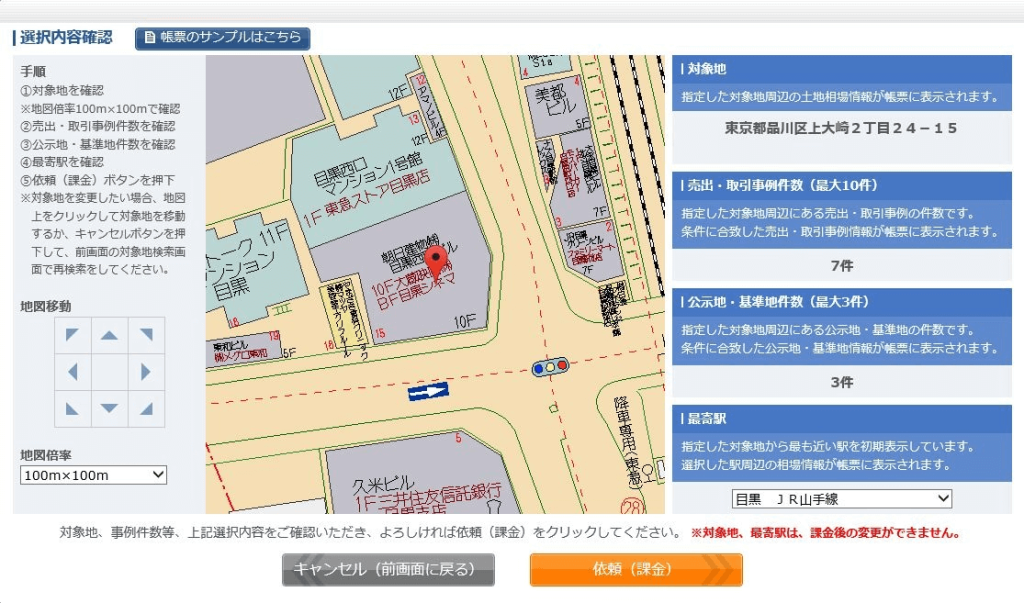The width and height of the screenshot is (1024, 603).
Task: Click the blue one-way arrow sign on map
Action: coord(428,392)
